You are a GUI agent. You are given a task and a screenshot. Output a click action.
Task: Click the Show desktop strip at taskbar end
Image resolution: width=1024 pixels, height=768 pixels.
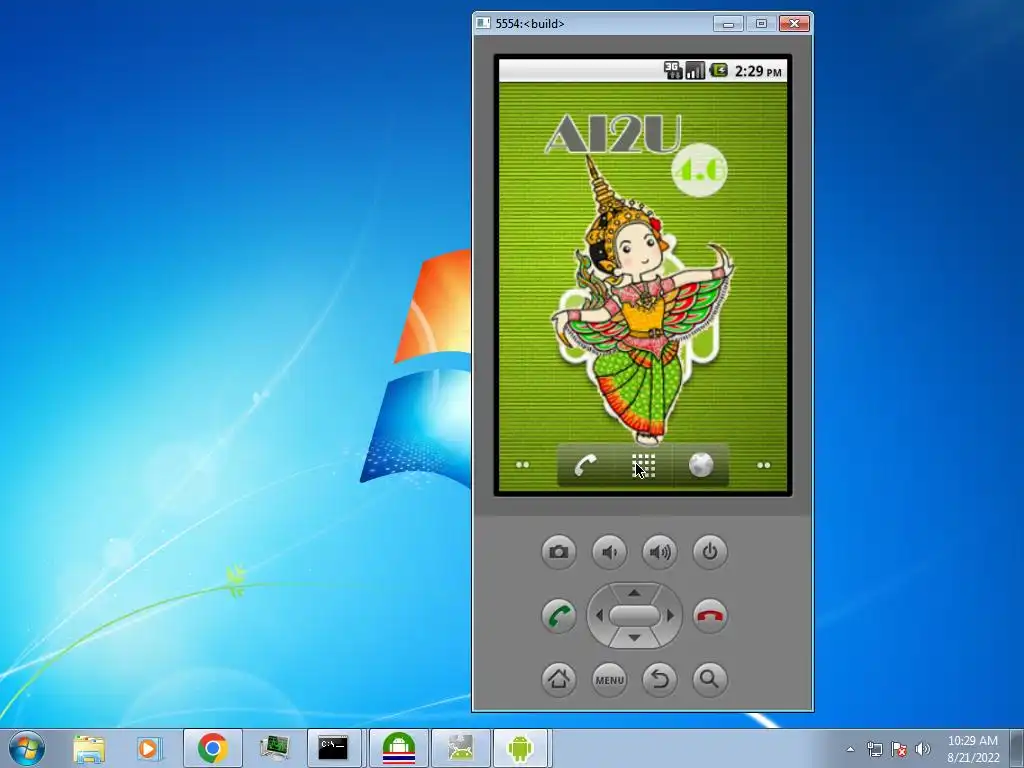coord(1017,748)
